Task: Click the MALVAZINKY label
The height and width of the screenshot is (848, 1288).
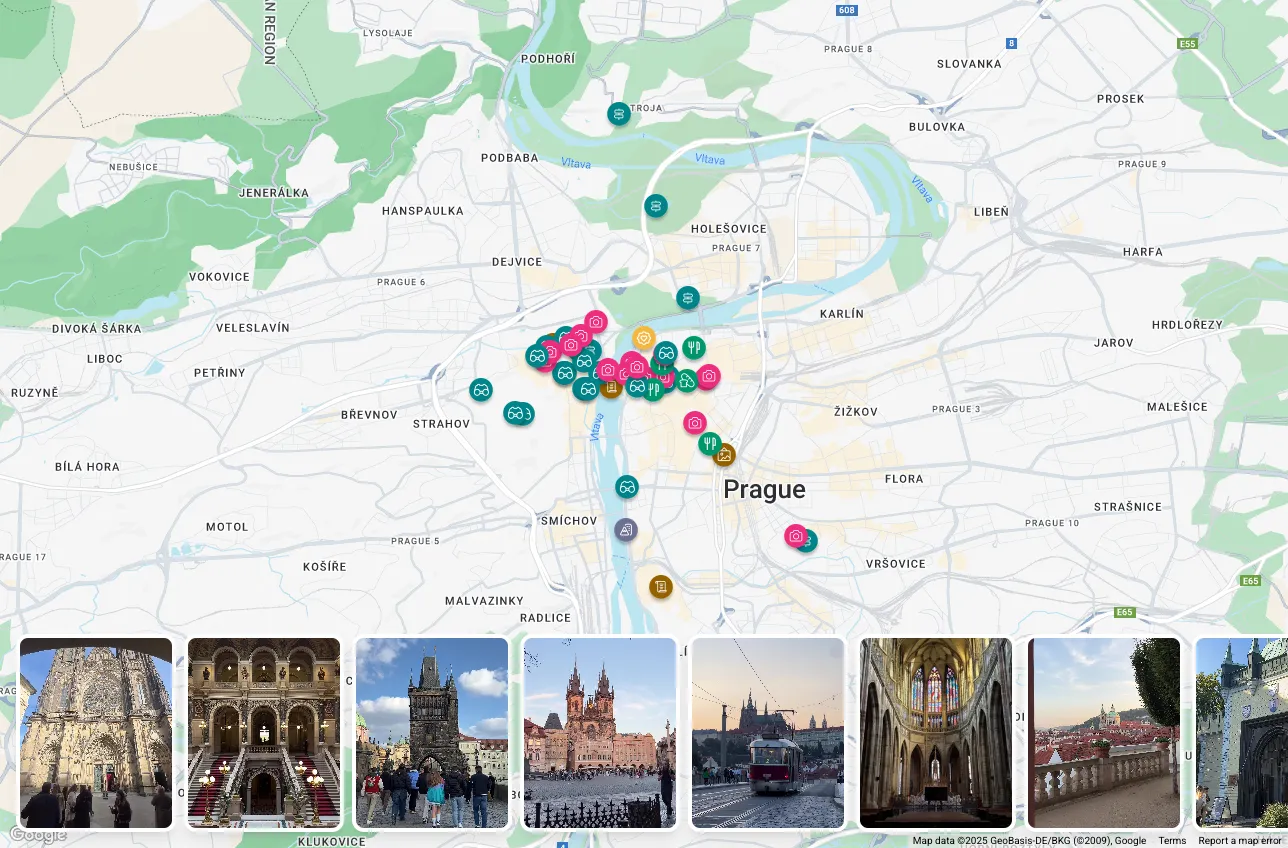Action: click(484, 601)
